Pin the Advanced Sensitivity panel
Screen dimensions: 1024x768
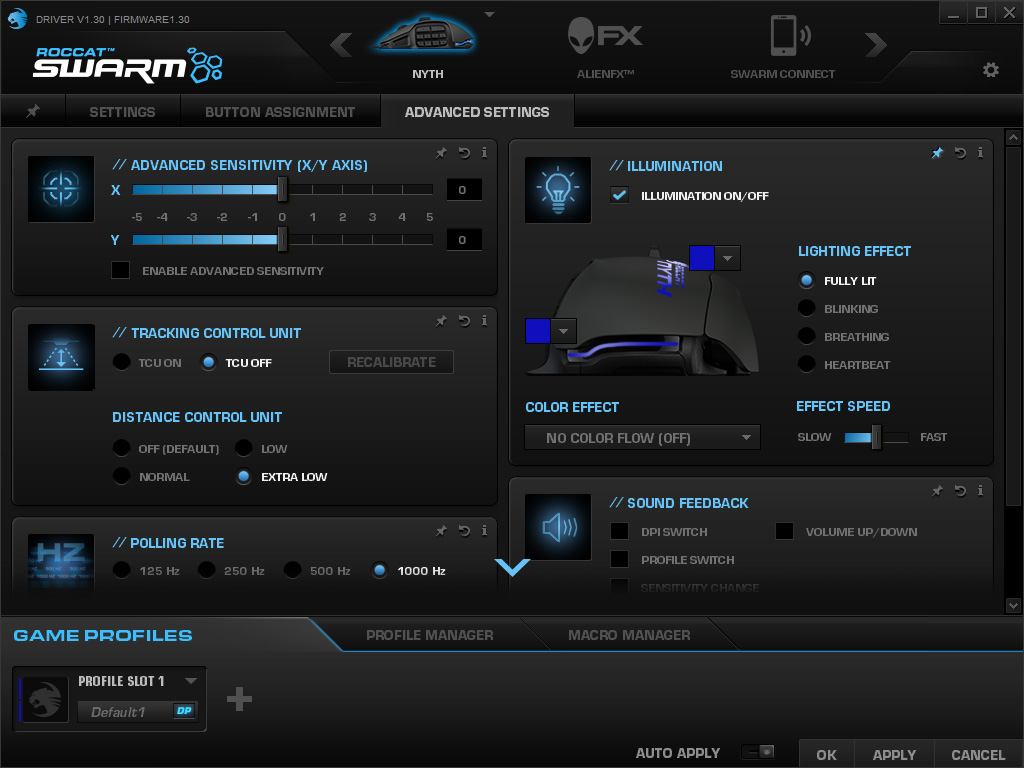click(x=441, y=153)
